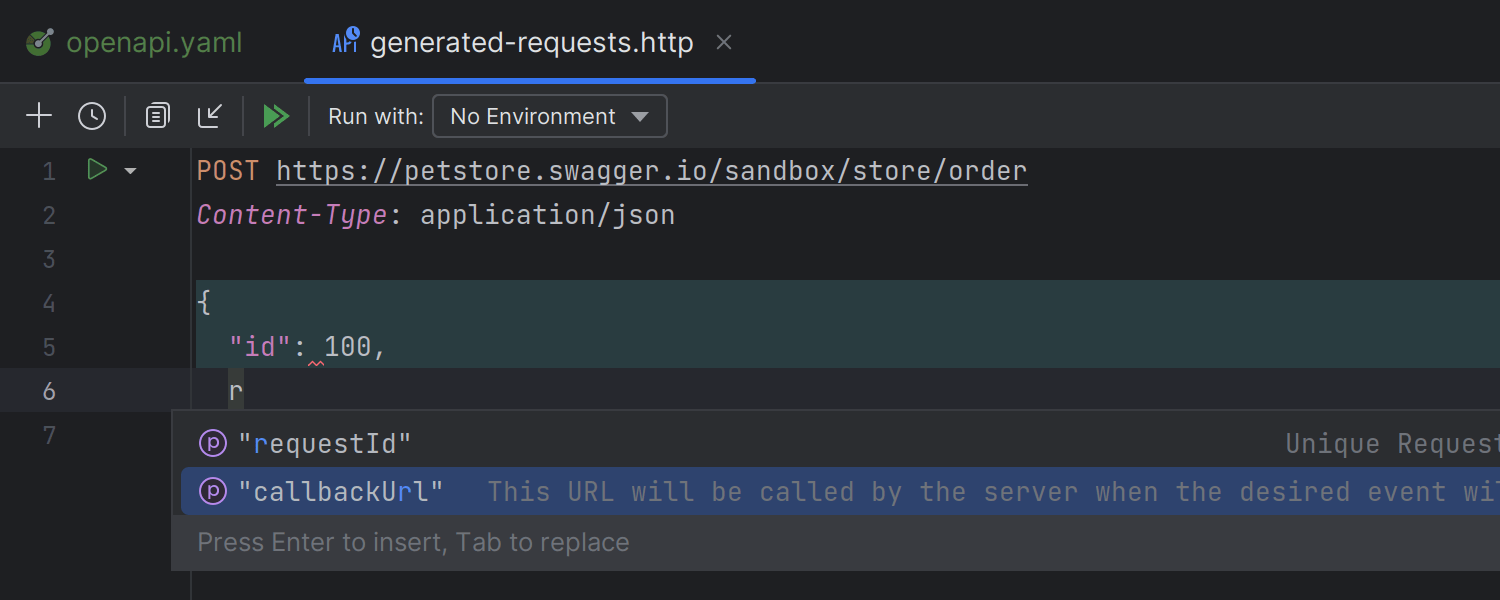Screen dimensions: 1500x600
Task: Convert cURL using the import arrow icon
Action: coord(210,115)
